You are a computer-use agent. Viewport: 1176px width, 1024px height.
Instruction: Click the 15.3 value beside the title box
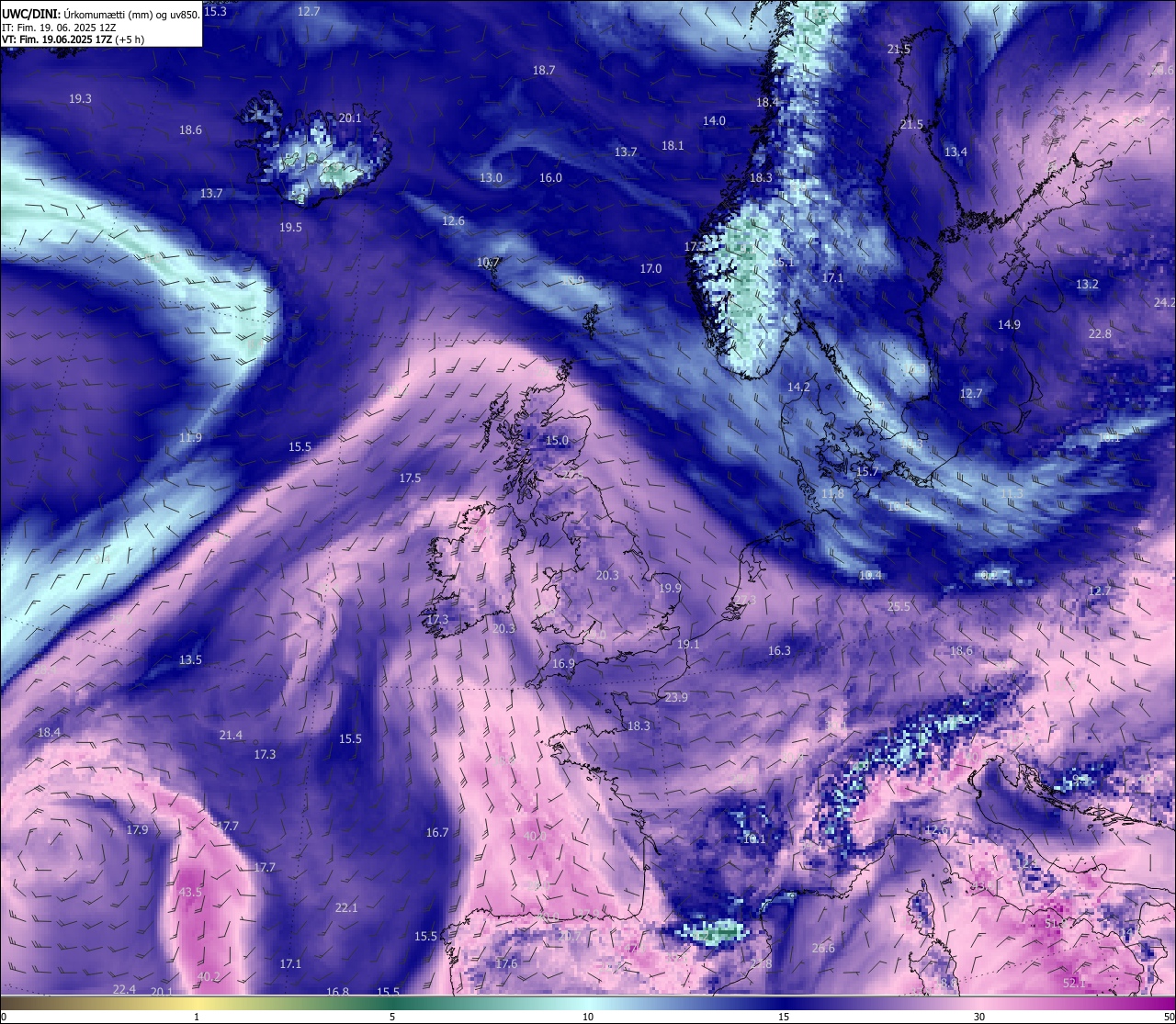[215, 11]
